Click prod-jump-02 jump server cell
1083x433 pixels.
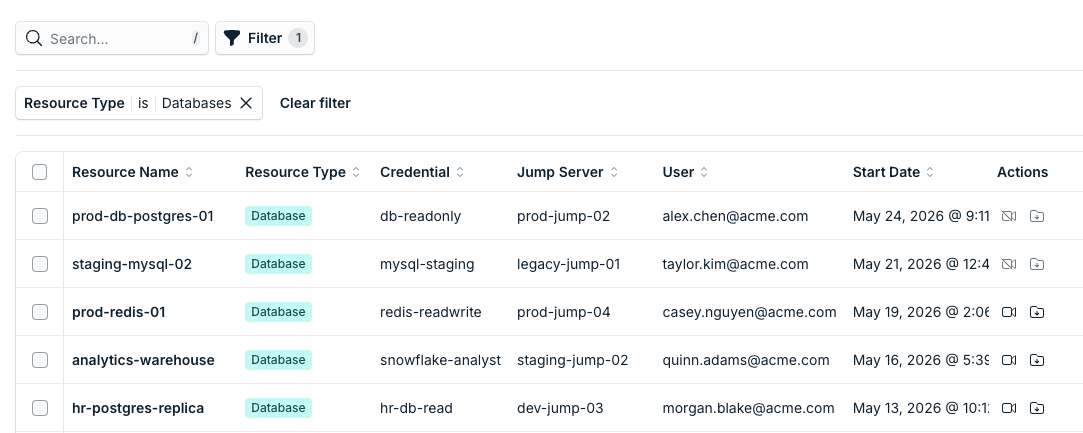click(564, 216)
